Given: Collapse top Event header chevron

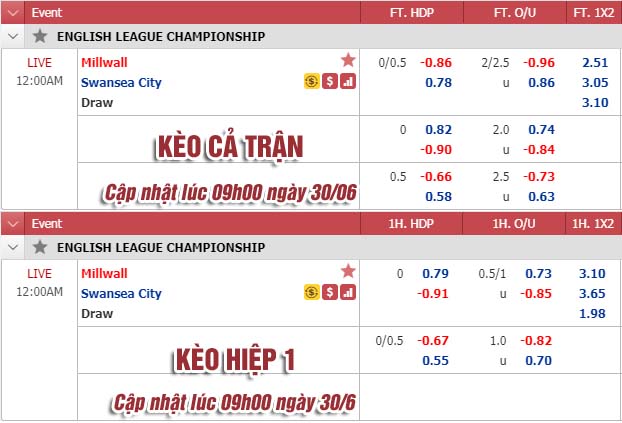Looking at the screenshot, I should [x=13, y=13].
